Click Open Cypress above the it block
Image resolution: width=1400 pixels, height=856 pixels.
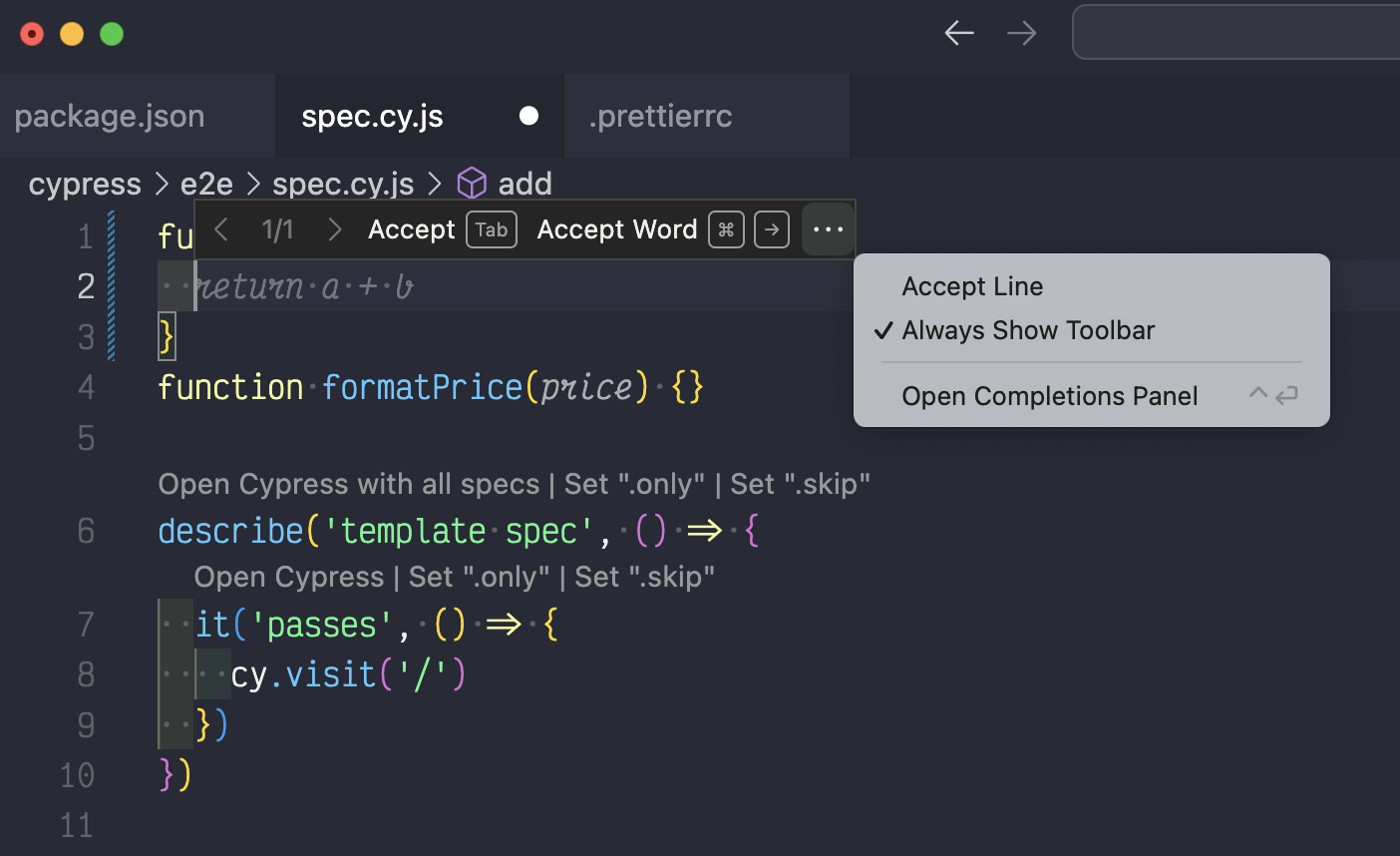[x=289, y=577]
